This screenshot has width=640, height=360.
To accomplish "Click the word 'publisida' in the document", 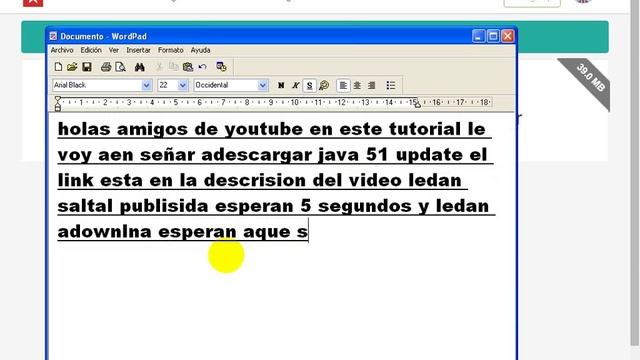I will pos(164,206).
